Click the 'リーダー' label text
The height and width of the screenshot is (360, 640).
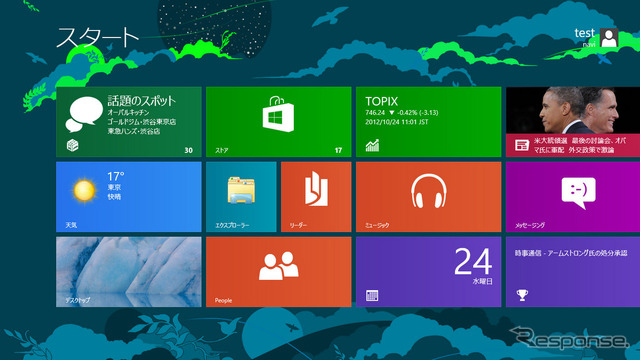point(298,225)
